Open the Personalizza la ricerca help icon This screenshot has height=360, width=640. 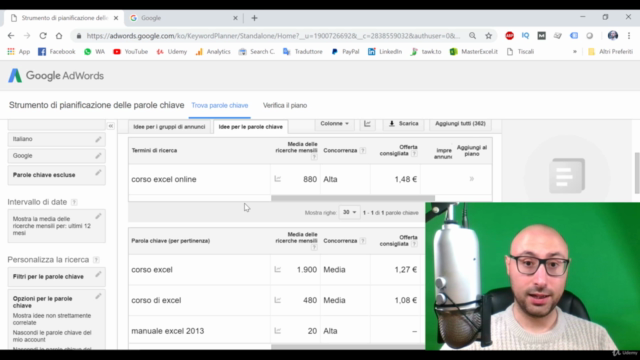[x=96, y=260]
